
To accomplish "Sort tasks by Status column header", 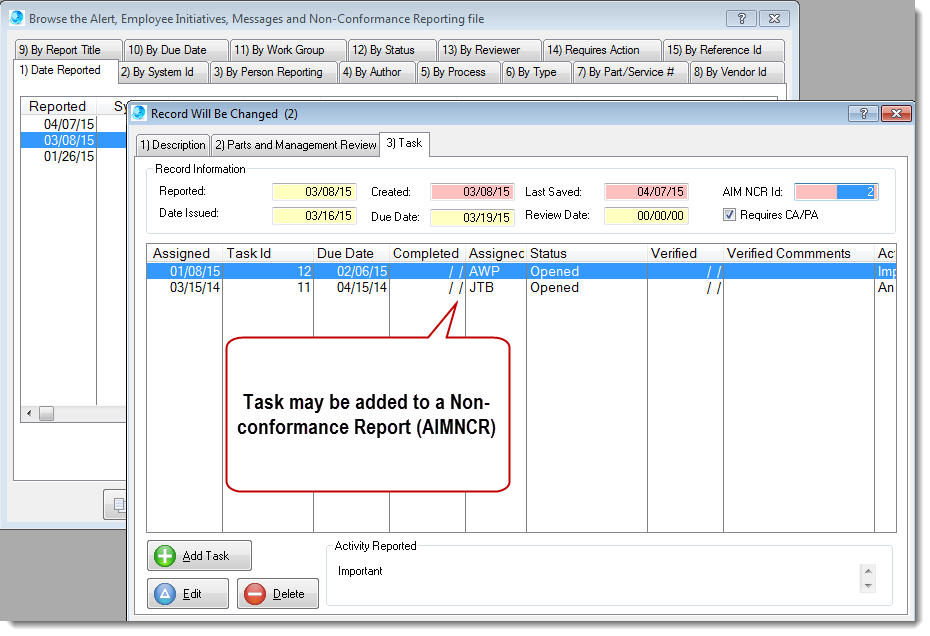I will click(x=586, y=254).
